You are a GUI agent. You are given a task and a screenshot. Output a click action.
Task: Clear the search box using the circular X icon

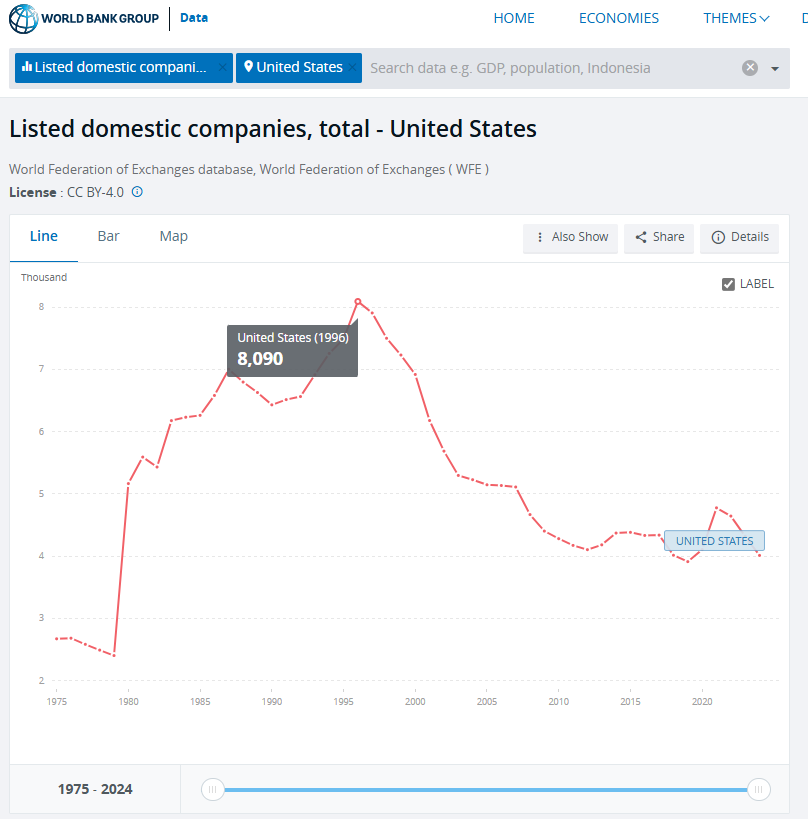point(749,67)
